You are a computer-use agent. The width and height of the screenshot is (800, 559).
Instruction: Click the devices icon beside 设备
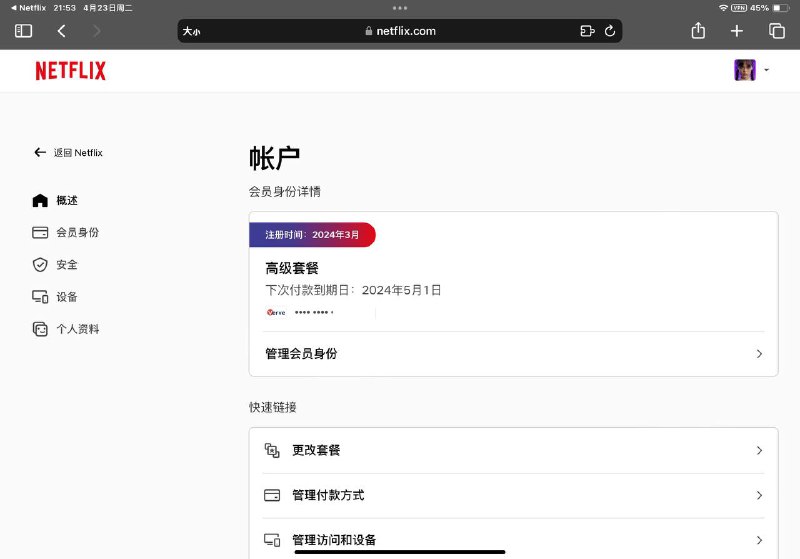[x=40, y=297]
